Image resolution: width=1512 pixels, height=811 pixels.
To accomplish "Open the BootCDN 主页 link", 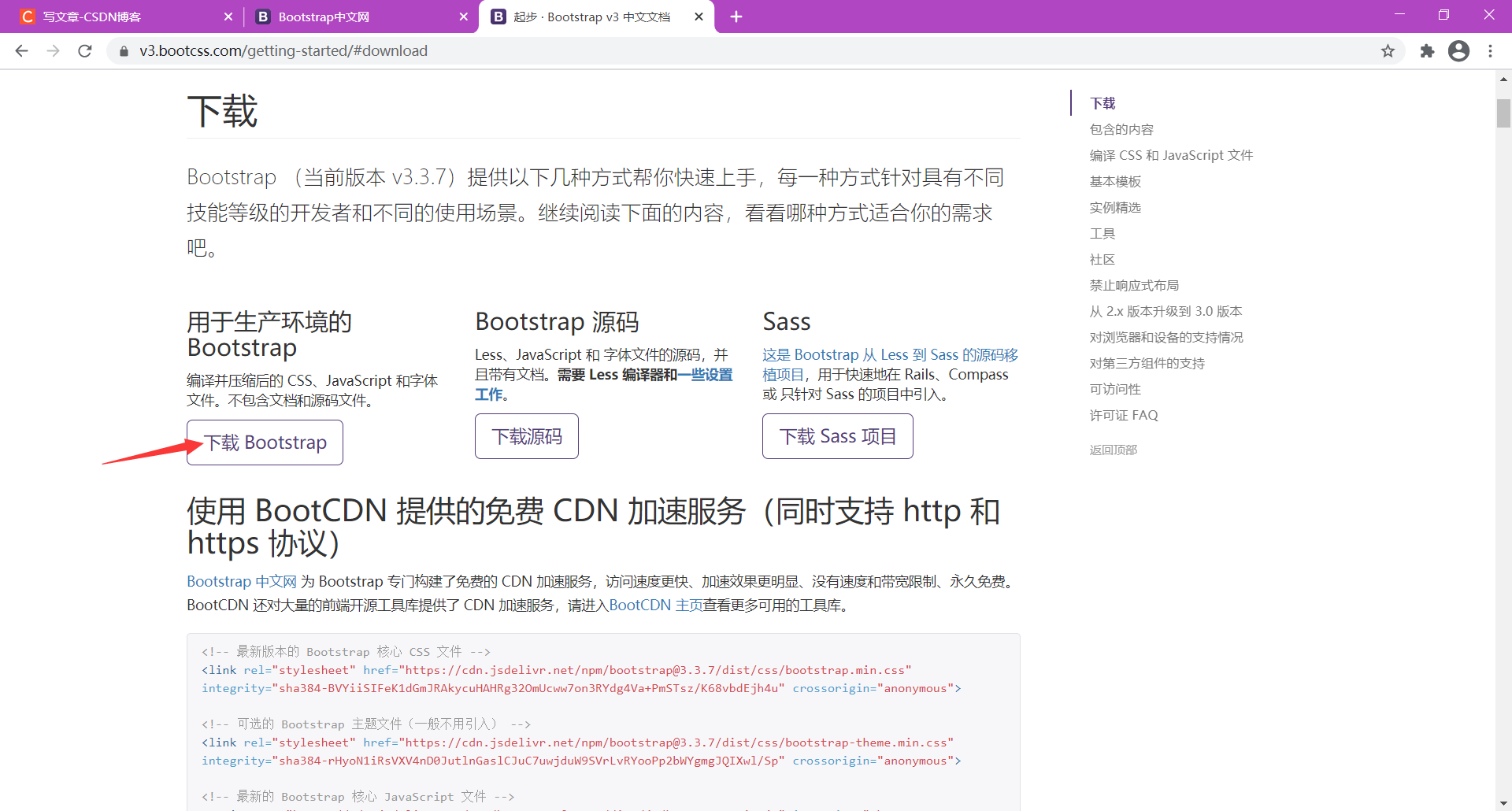I will click(x=656, y=605).
